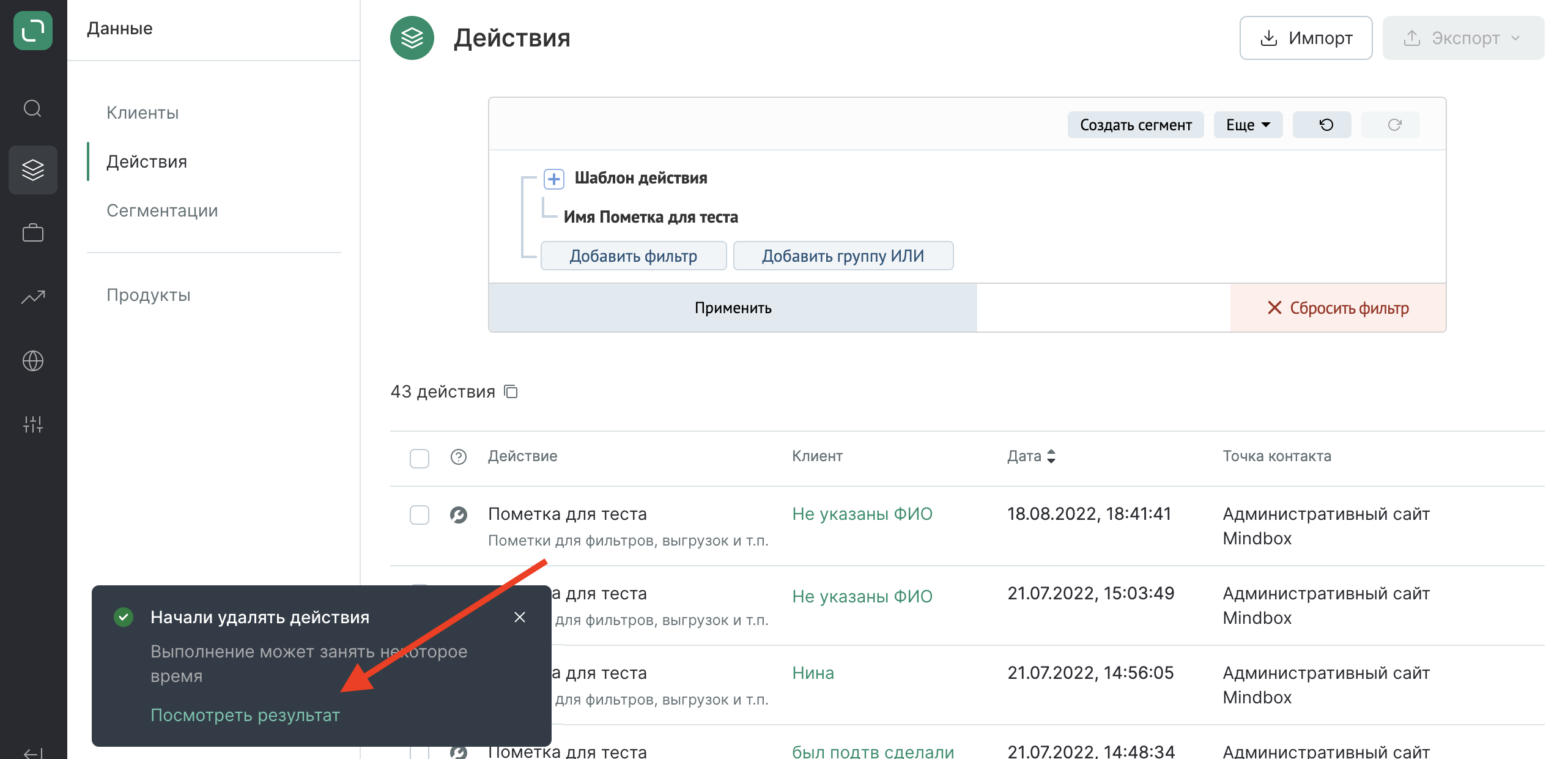
Task: Open client был подтв сделали link
Action: [873, 751]
